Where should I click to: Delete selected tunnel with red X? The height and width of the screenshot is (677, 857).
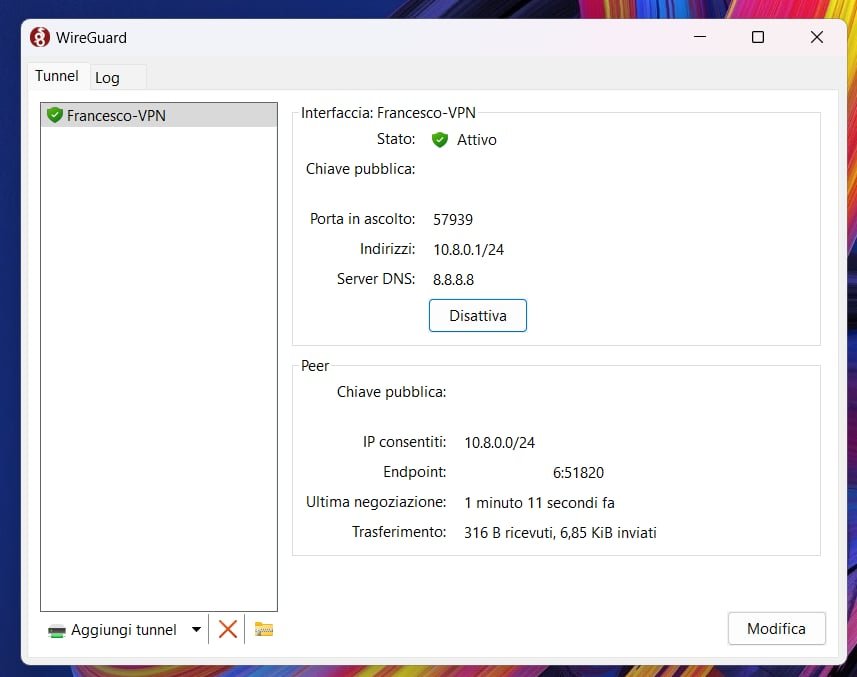point(228,629)
